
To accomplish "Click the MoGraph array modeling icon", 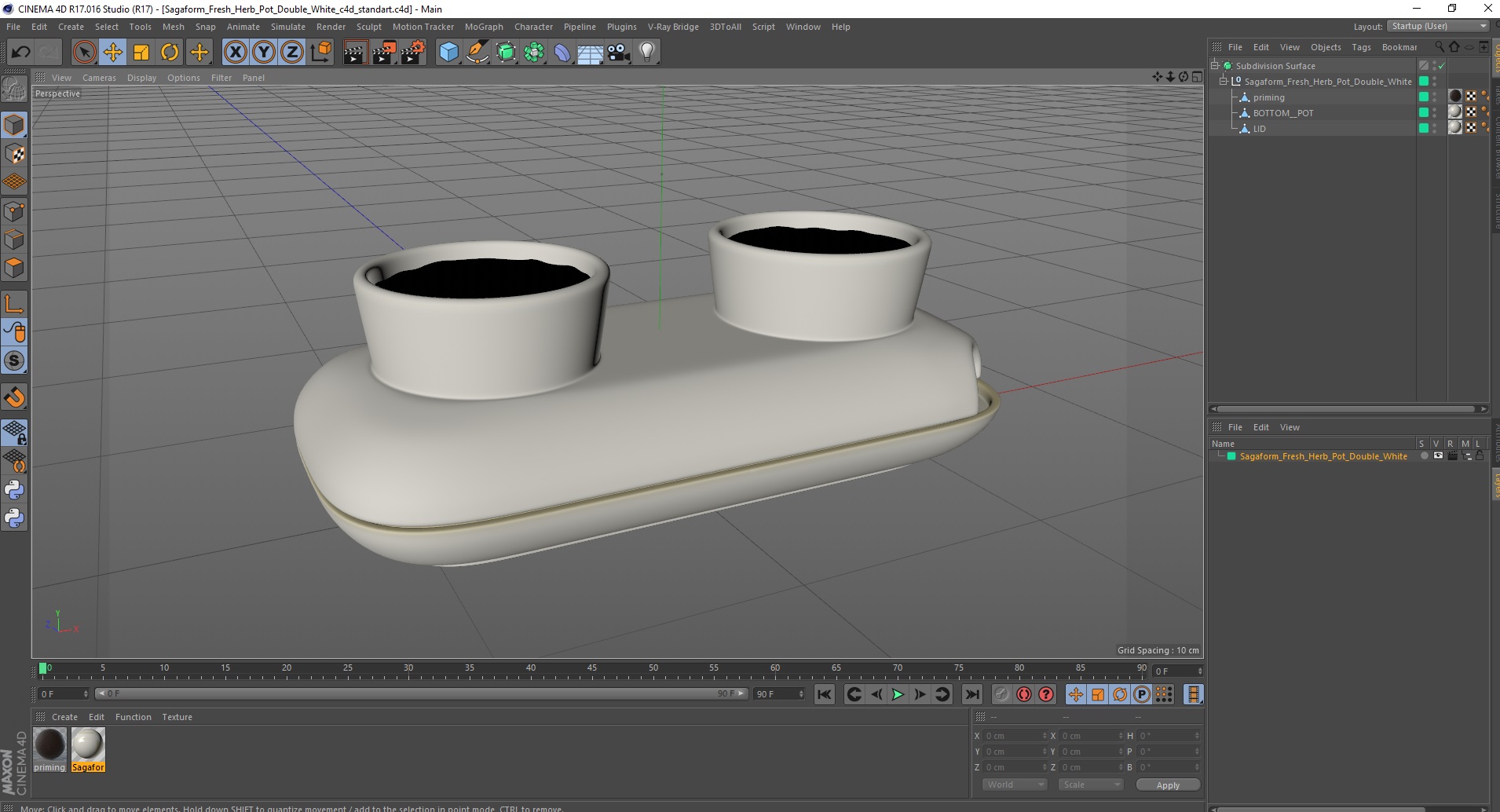I will point(534,53).
